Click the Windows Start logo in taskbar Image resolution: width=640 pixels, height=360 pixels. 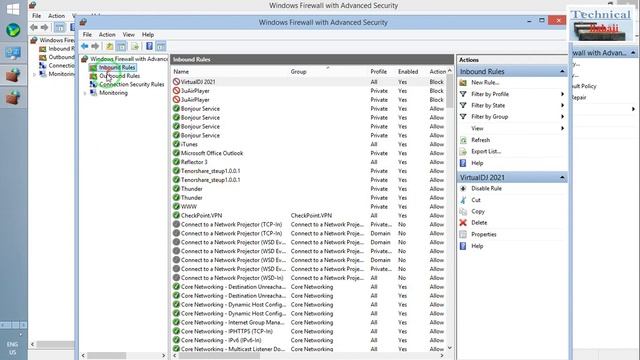13,9
